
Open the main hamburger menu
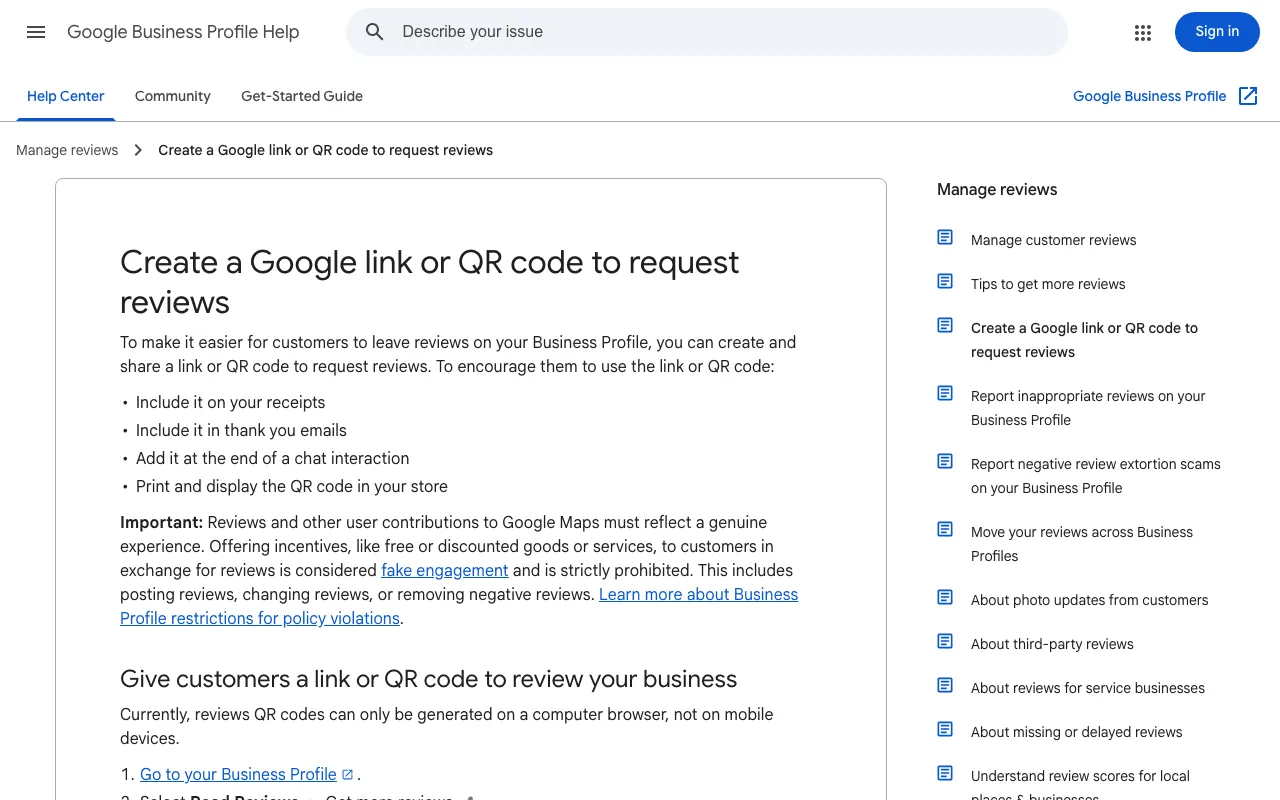(x=36, y=32)
